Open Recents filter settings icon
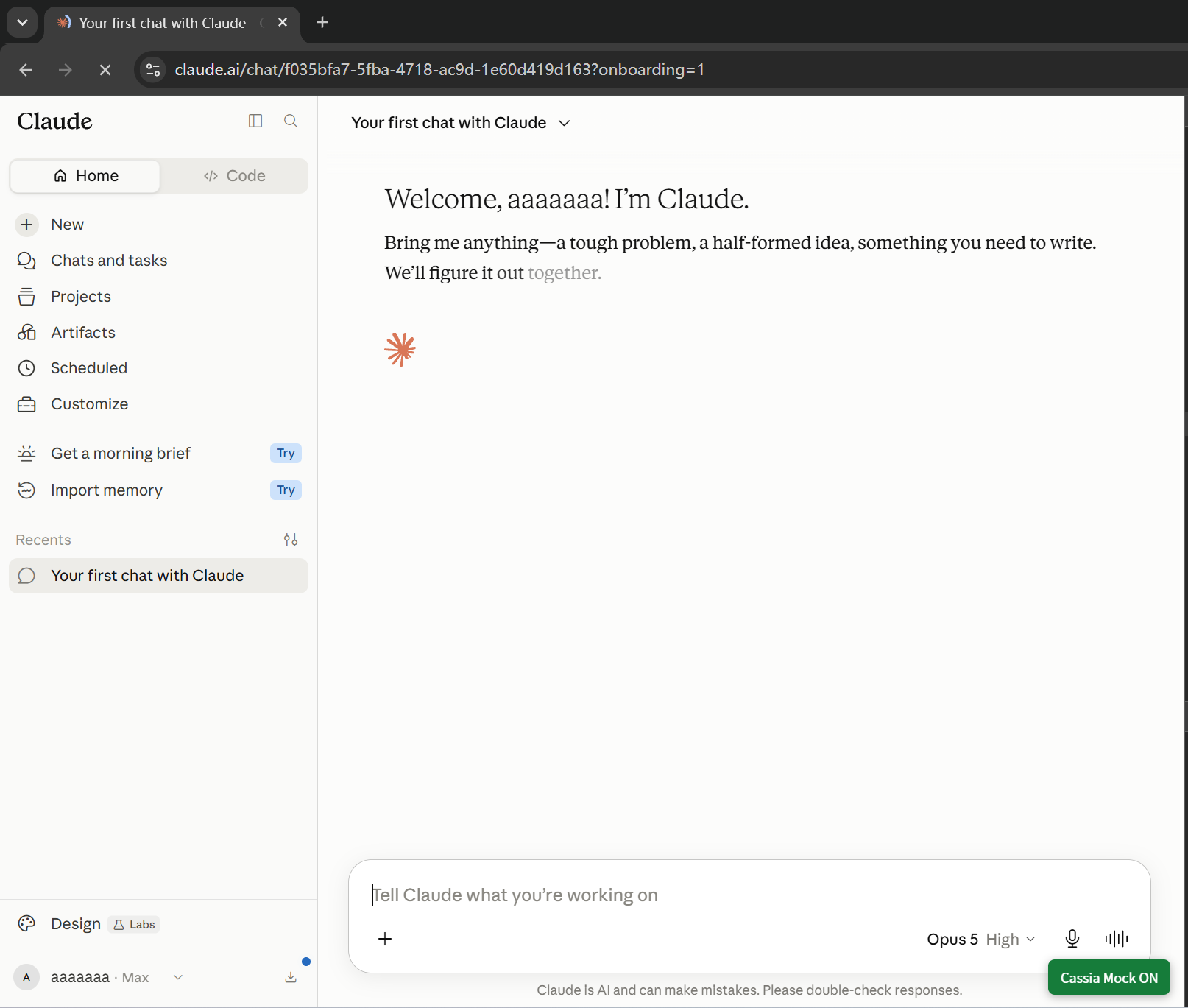The image size is (1188, 1008). coord(291,540)
